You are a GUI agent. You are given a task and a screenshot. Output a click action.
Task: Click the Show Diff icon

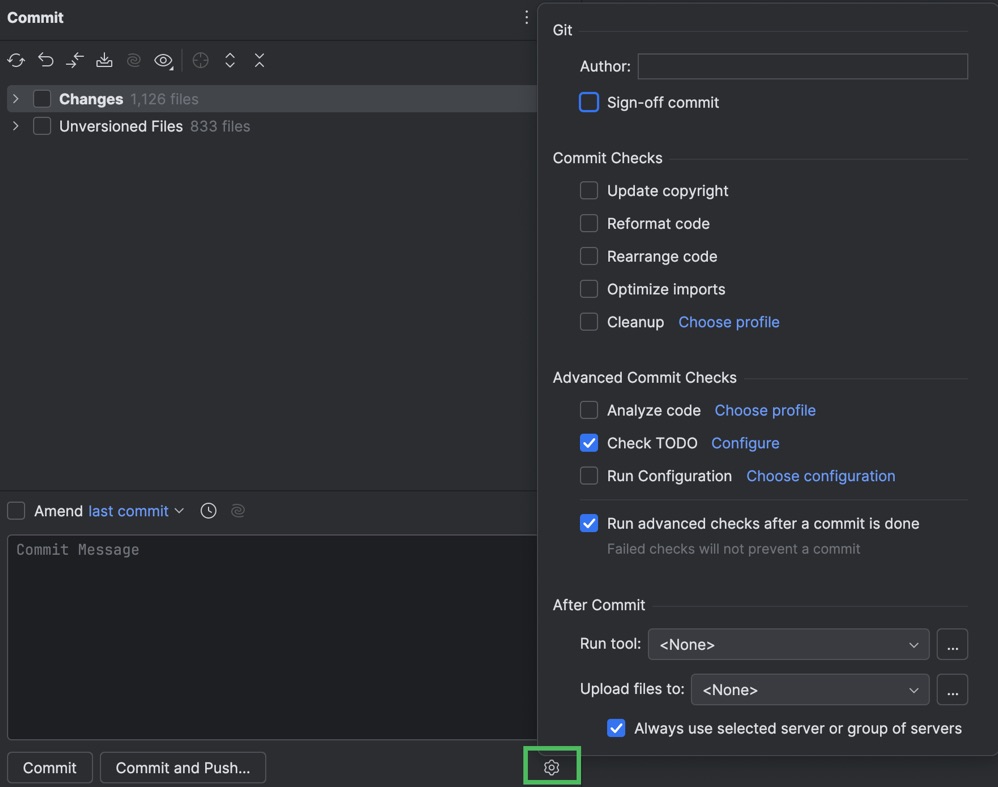point(75,60)
